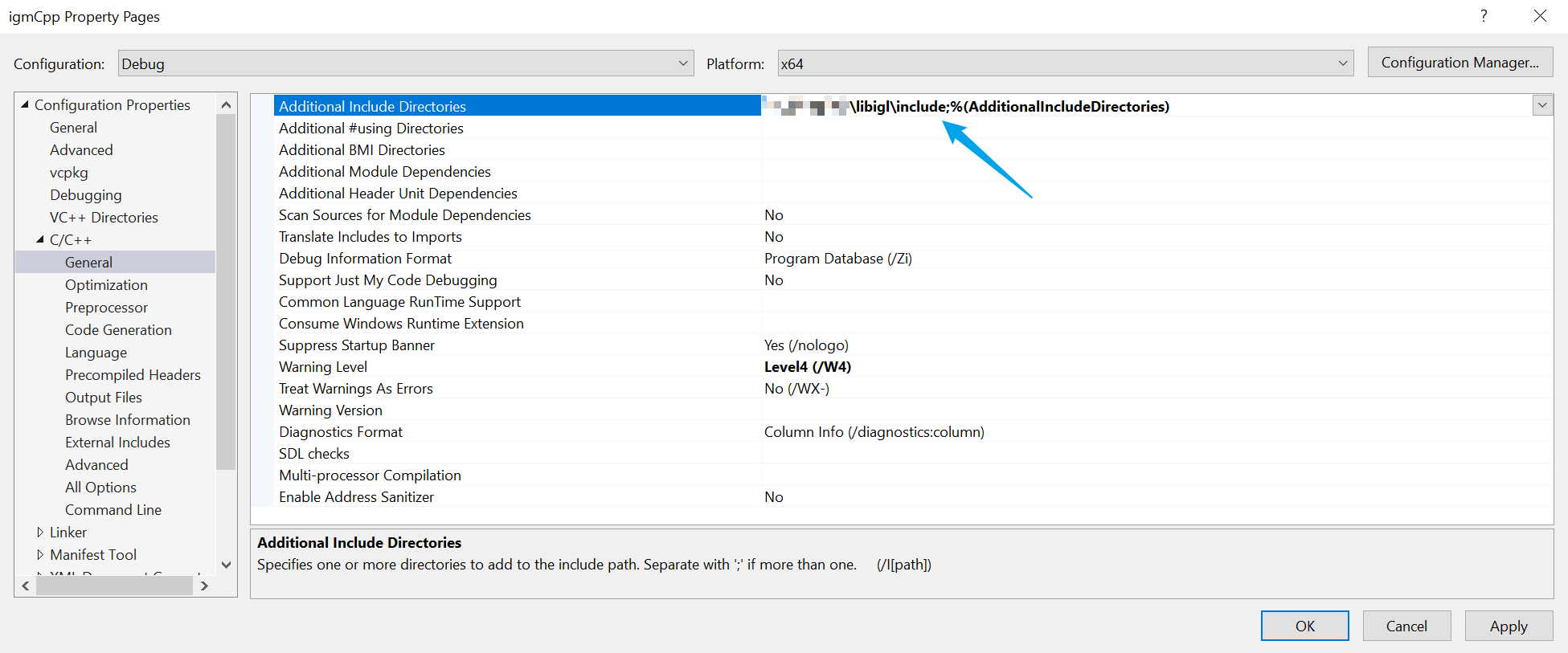Image resolution: width=1568 pixels, height=653 pixels.
Task: Click the tree's horizontal scrollbar thumb
Action: pyautogui.click(x=114, y=586)
